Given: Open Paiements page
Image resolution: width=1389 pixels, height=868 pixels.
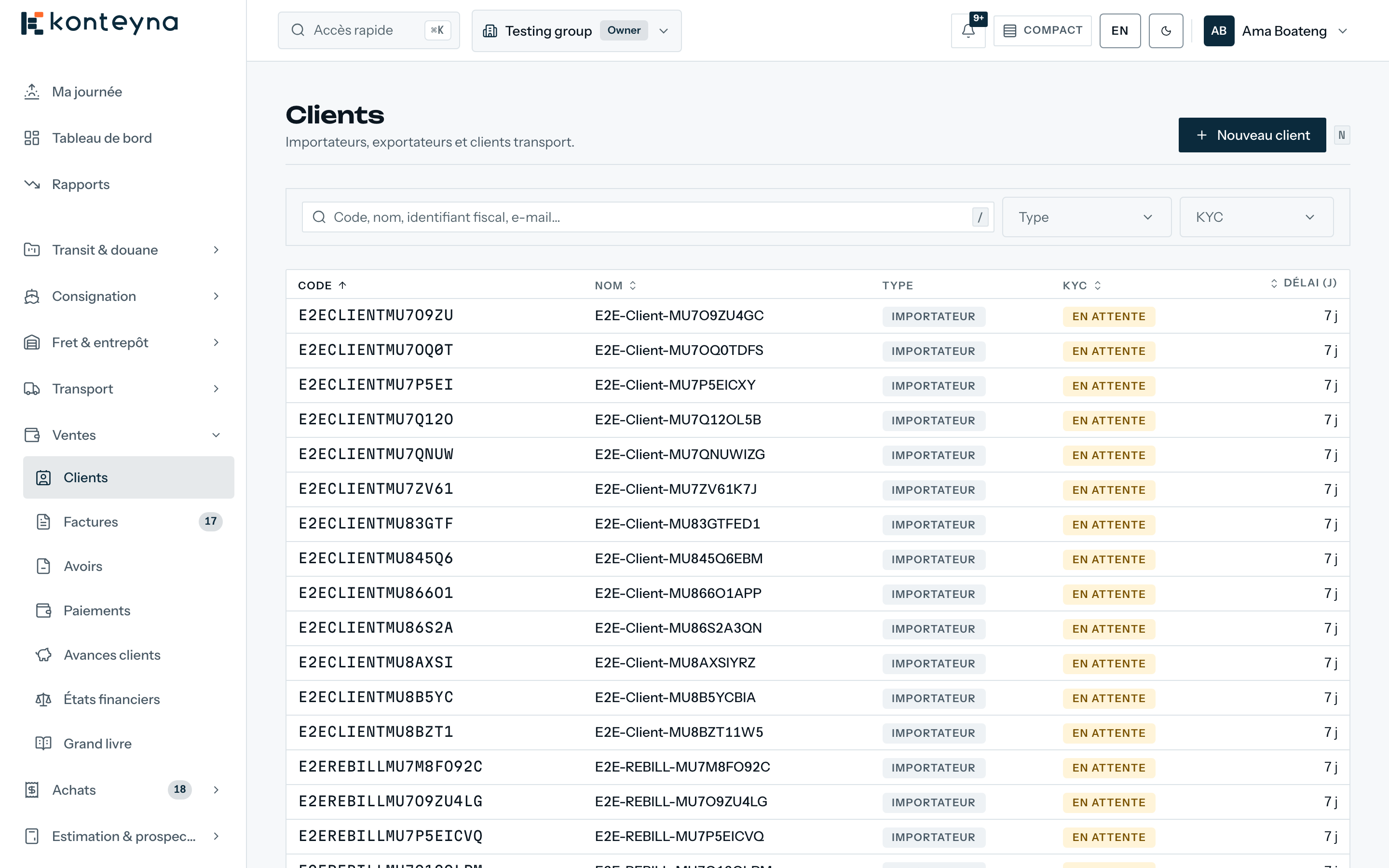Looking at the screenshot, I should (x=129, y=610).
